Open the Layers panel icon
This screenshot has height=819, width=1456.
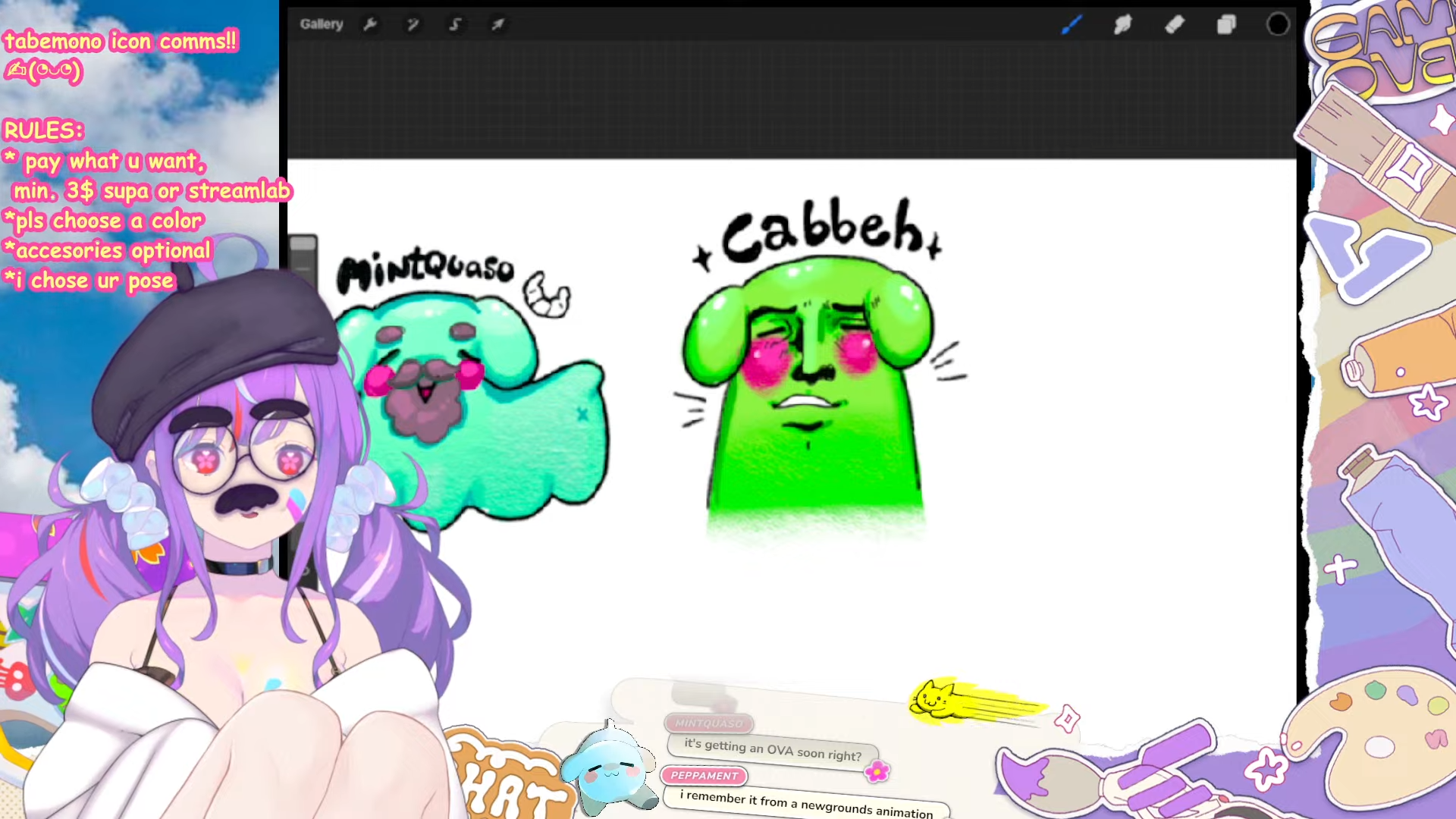[1226, 24]
